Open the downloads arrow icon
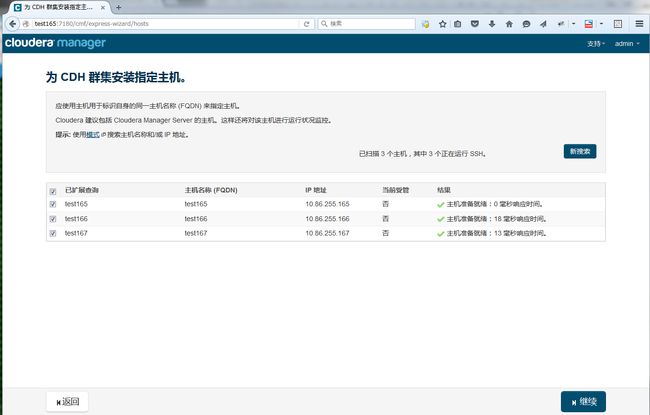 click(492, 24)
